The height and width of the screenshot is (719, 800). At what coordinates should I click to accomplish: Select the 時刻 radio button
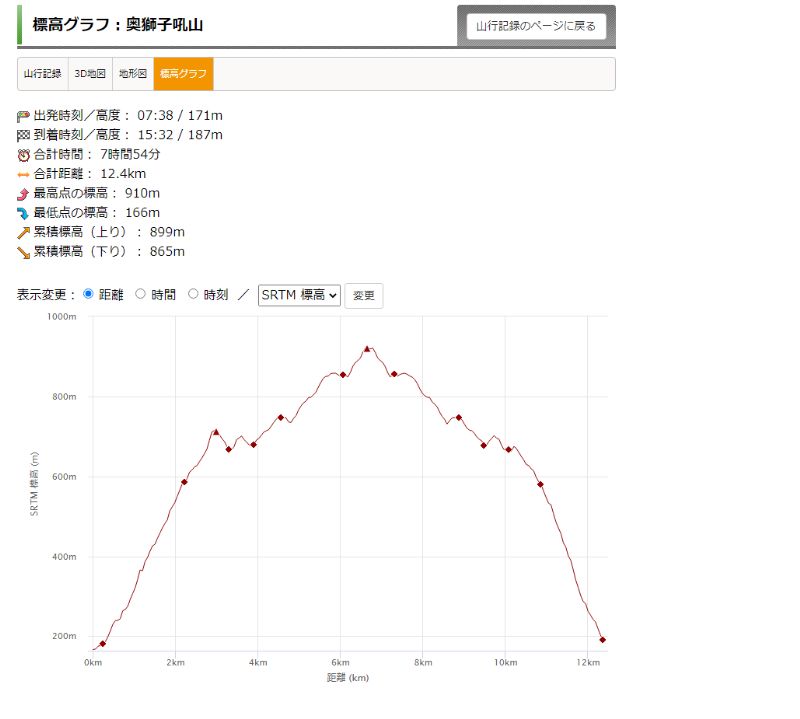pyautogui.click(x=193, y=294)
